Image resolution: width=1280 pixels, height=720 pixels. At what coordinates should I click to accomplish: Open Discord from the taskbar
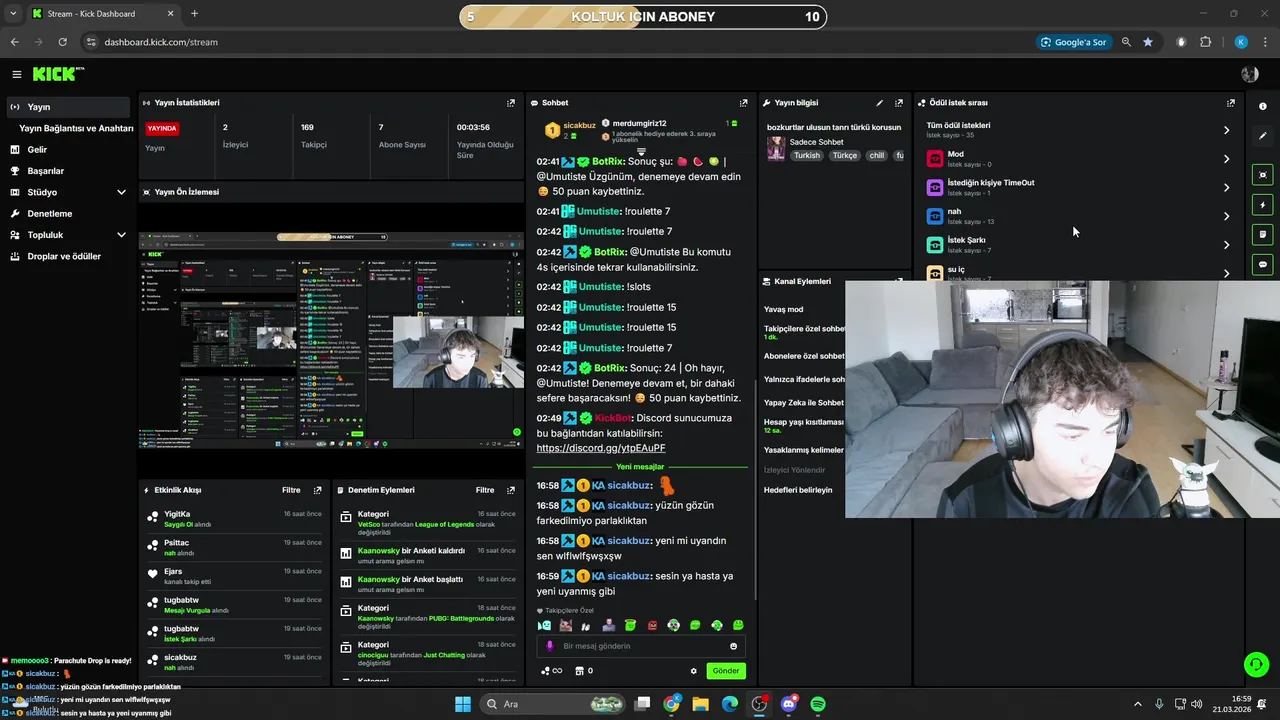pyautogui.click(x=789, y=704)
